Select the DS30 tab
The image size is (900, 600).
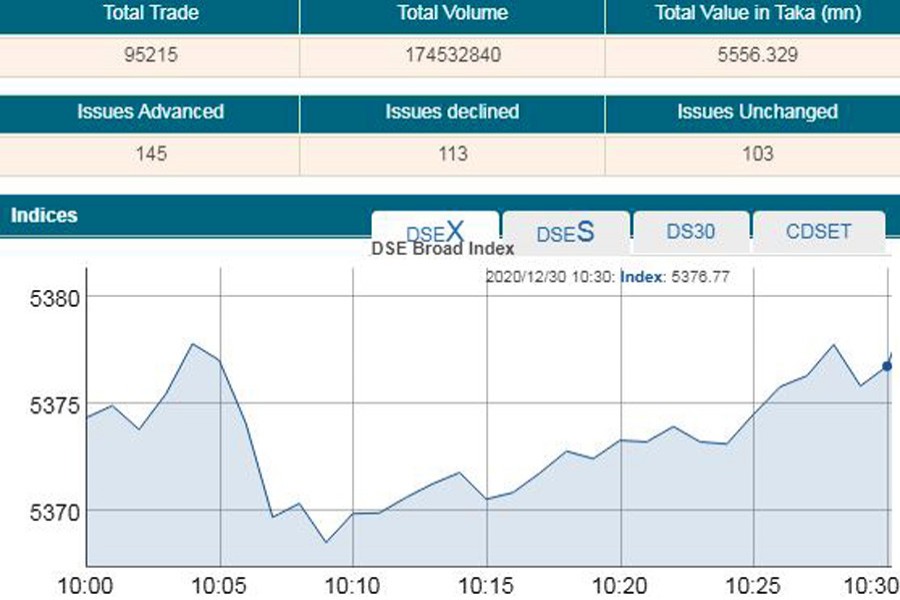tap(691, 231)
